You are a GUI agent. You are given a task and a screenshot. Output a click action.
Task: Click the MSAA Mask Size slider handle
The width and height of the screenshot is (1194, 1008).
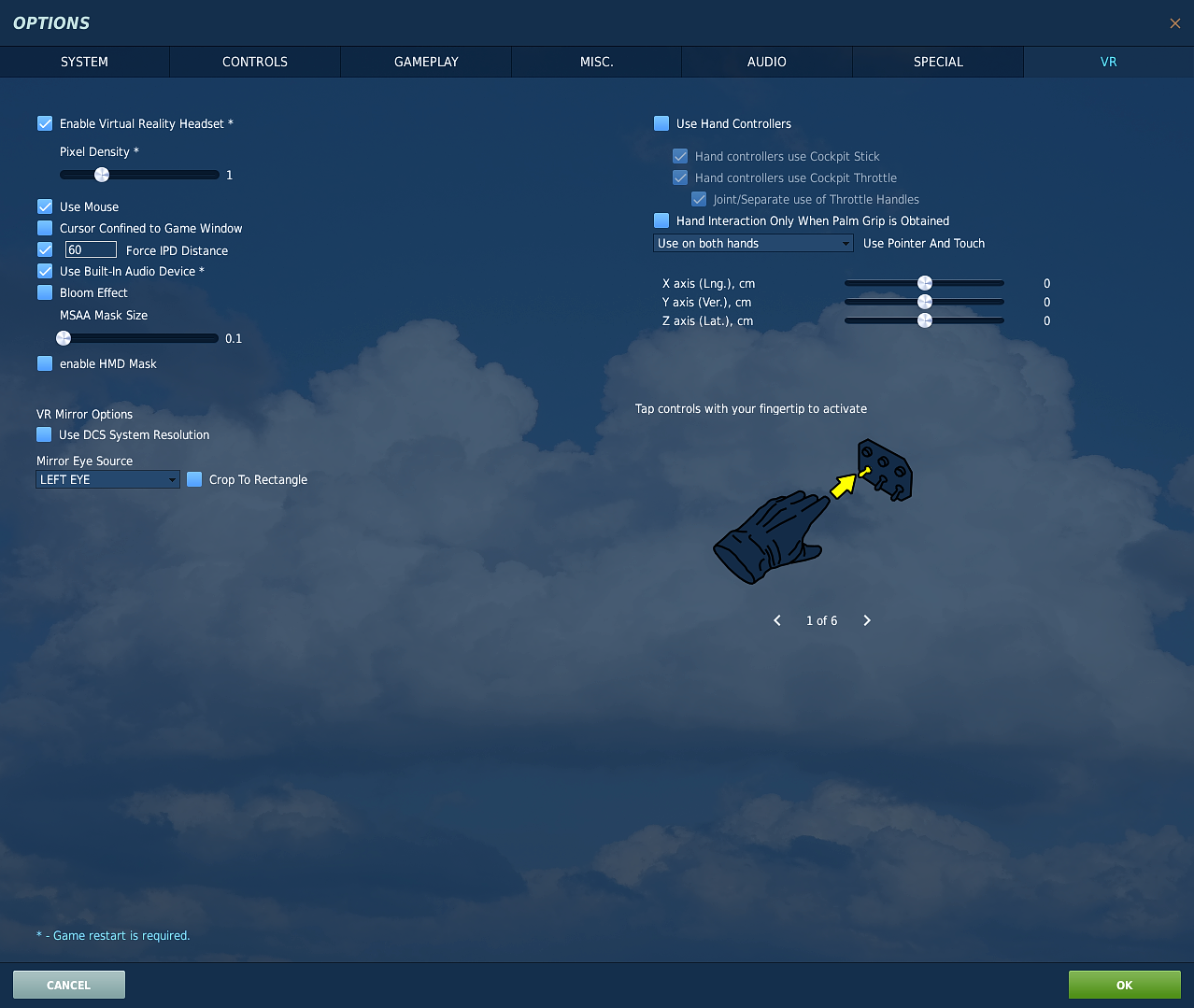[64, 338]
